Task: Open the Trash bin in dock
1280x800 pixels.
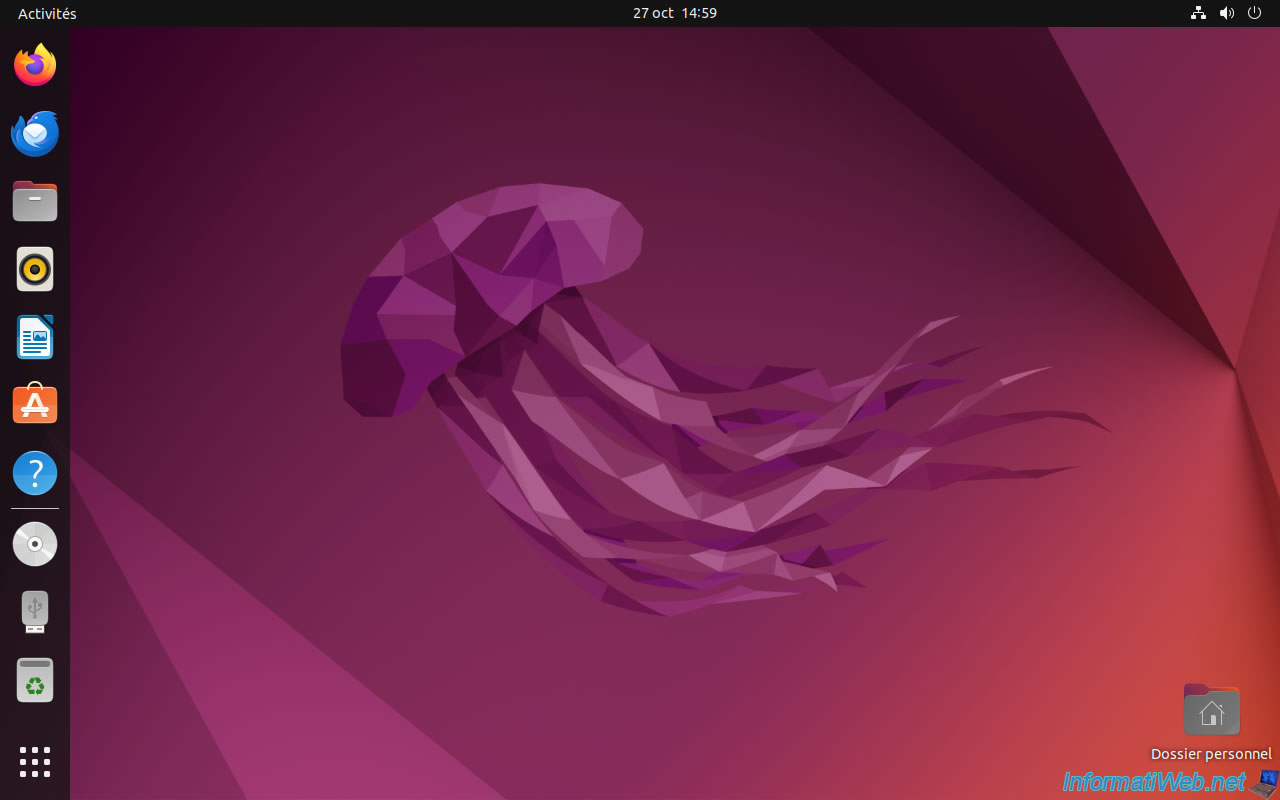Action: point(35,680)
